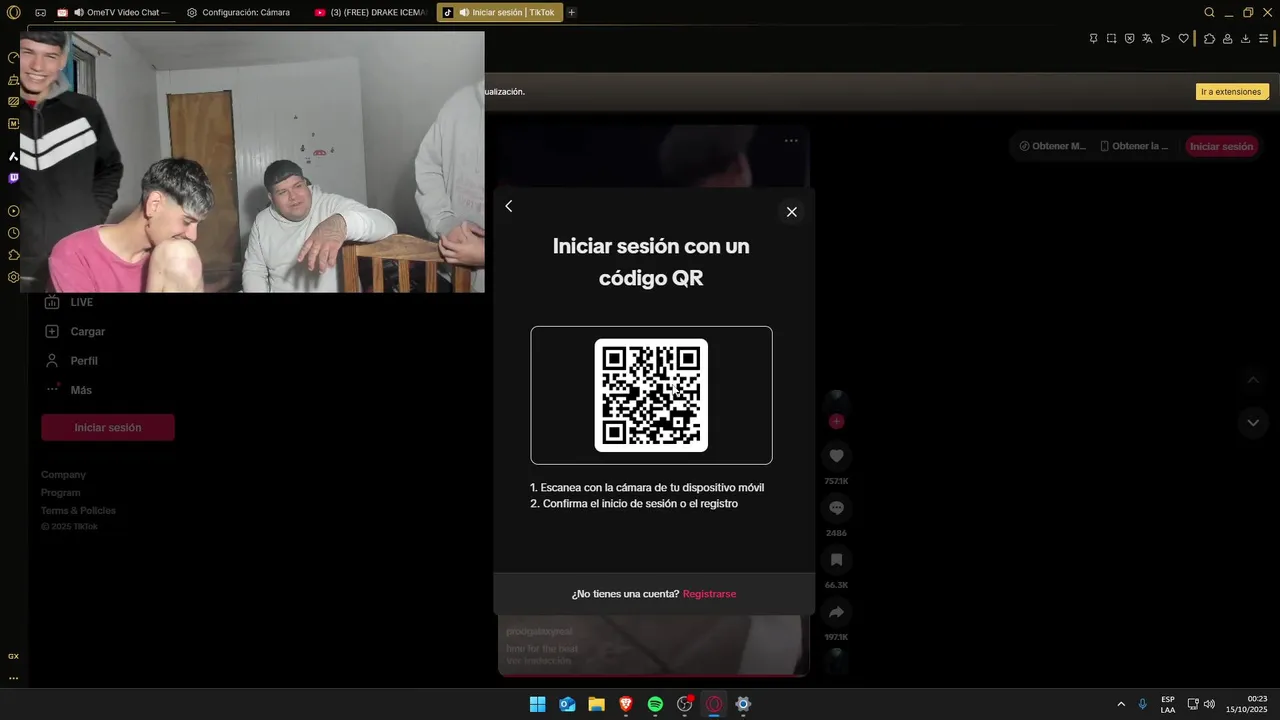1280x720 pixels.
Task: Click the detached OmeTV video pop-out
Action: pyautogui.click(x=252, y=161)
